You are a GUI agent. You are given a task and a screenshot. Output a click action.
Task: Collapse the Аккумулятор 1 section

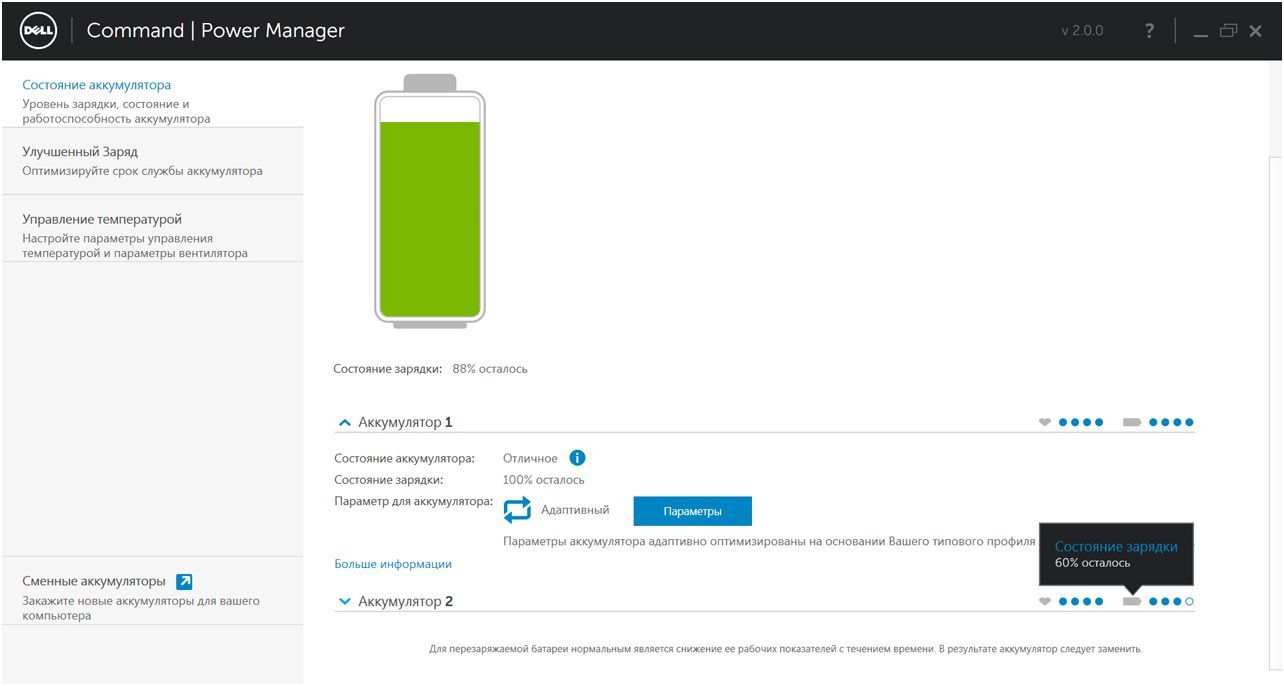(x=344, y=421)
